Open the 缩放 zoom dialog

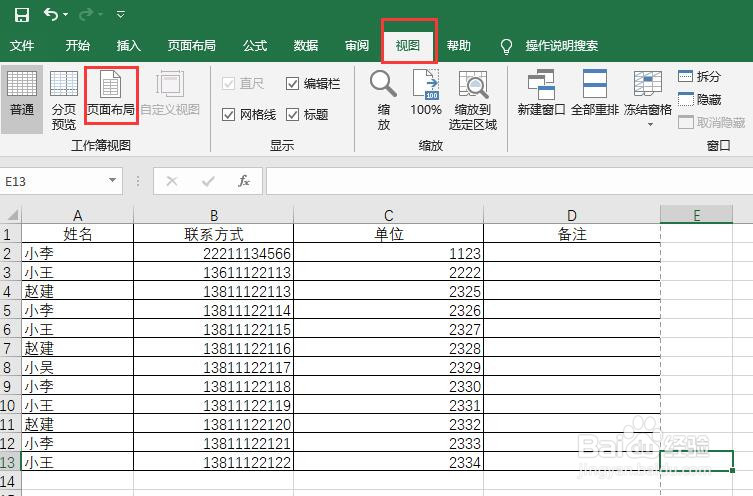[x=383, y=100]
